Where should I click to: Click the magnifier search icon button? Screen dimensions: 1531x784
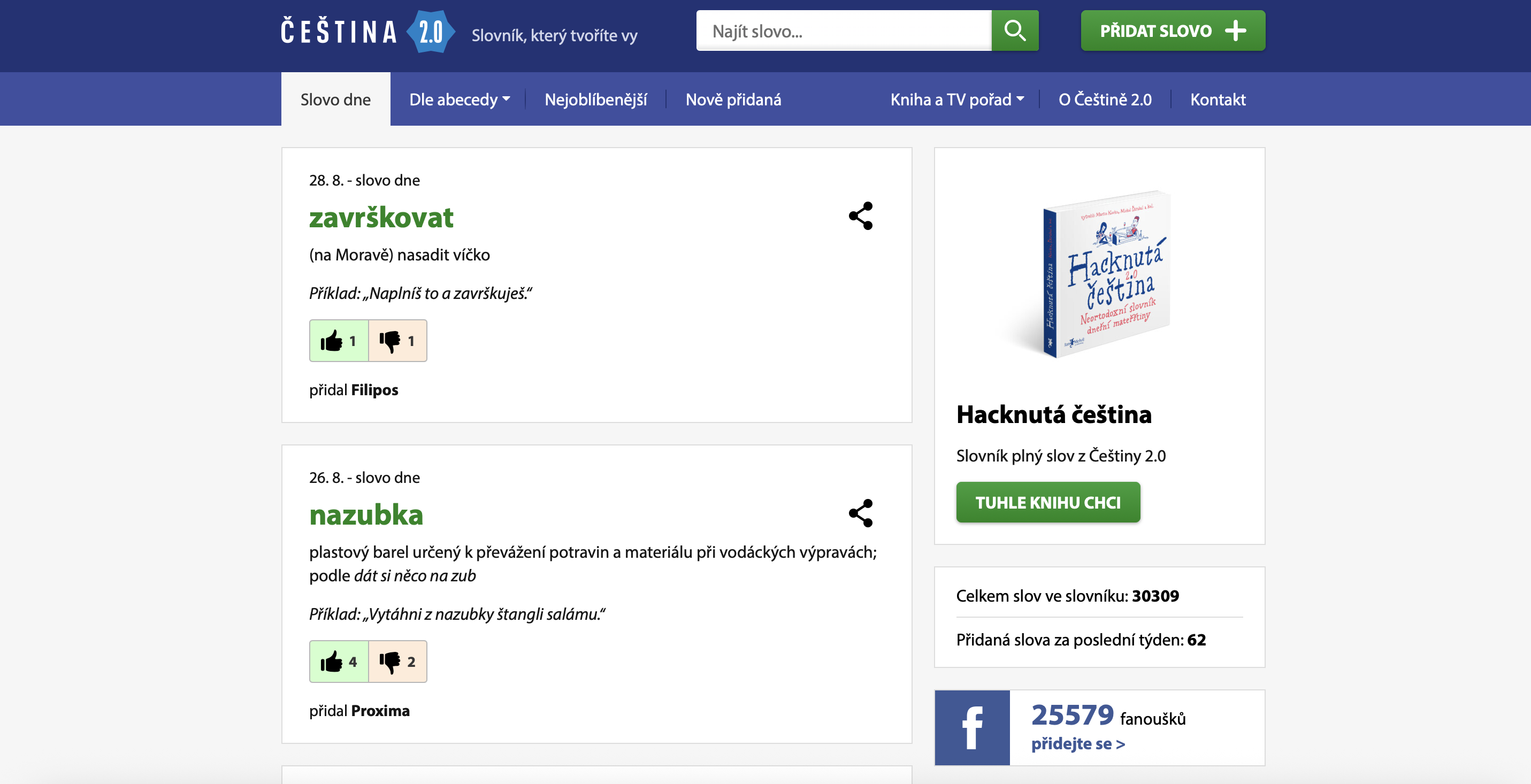1015,30
